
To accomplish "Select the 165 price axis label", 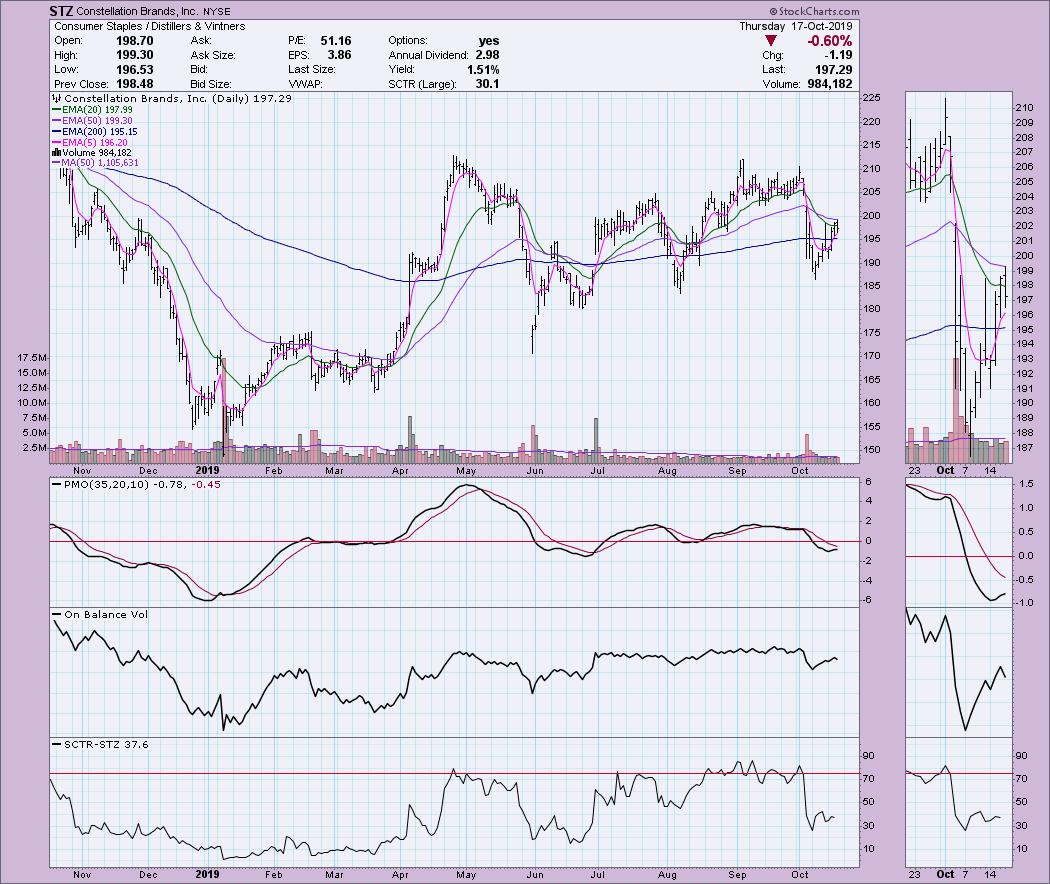I will click(871, 380).
